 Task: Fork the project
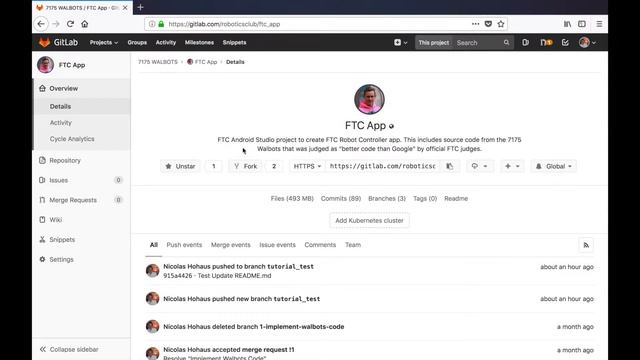coord(245,166)
